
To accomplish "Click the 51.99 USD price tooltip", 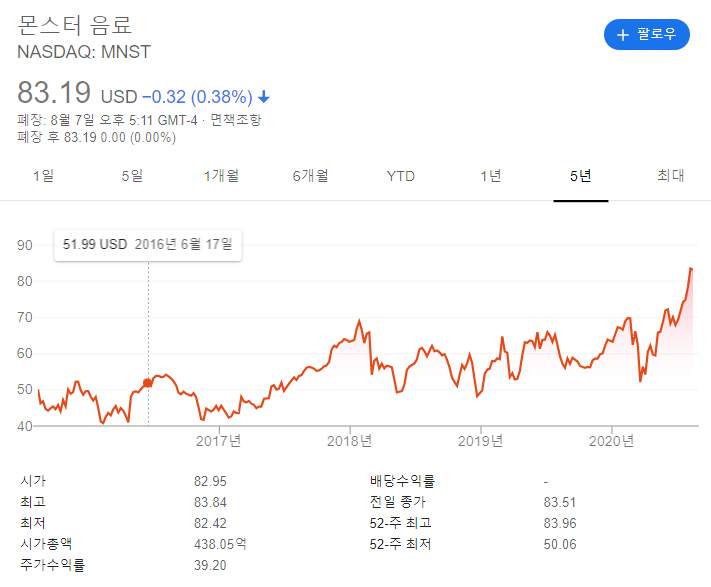I will (148, 245).
